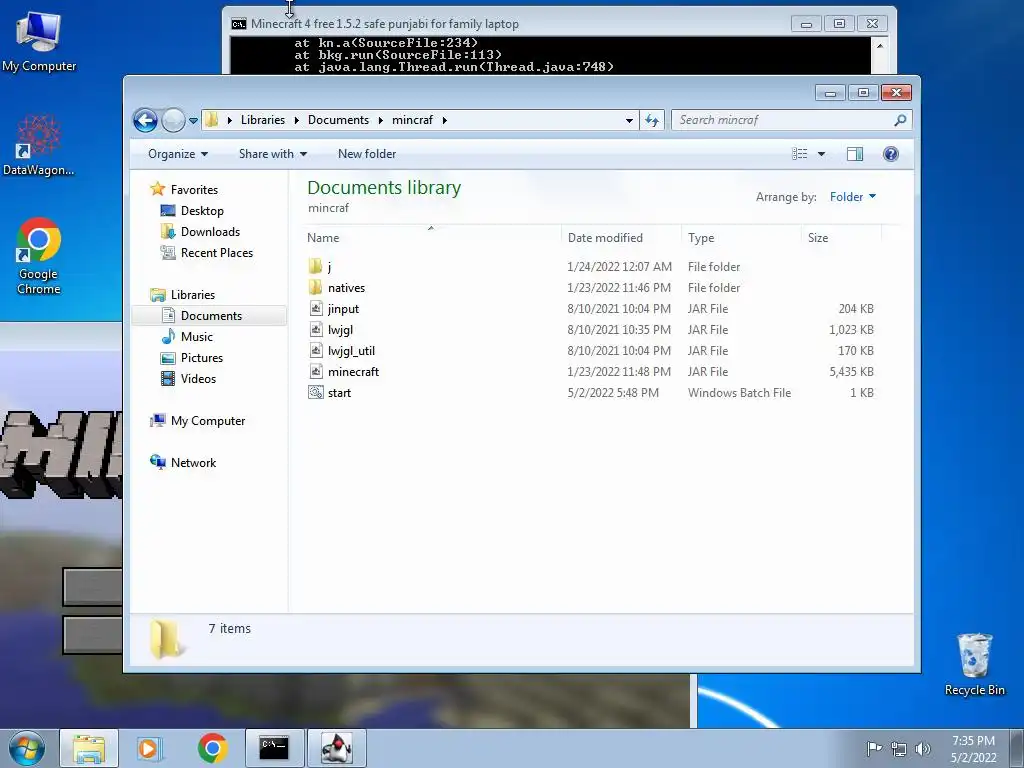Image resolution: width=1024 pixels, height=768 pixels.
Task: Switch to the Java application taskbar button
Action: [337, 748]
